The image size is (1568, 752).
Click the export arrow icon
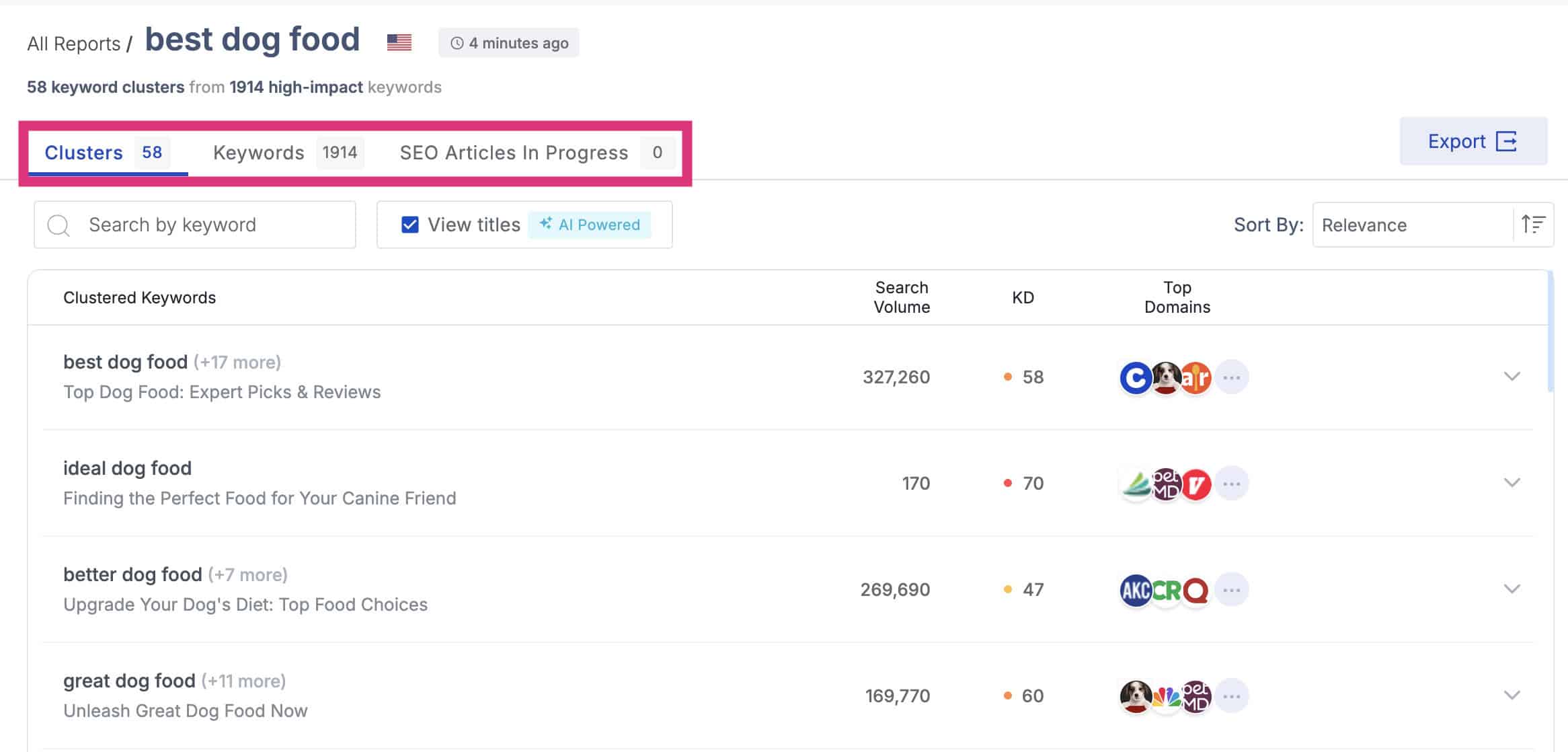tap(1506, 141)
